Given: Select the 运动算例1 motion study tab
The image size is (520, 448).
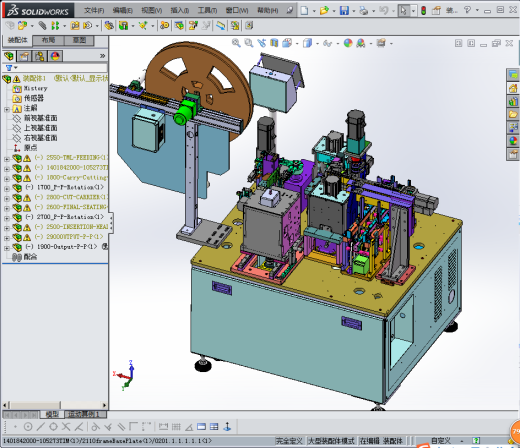Looking at the screenshot, I should click(x=85, y=414).
